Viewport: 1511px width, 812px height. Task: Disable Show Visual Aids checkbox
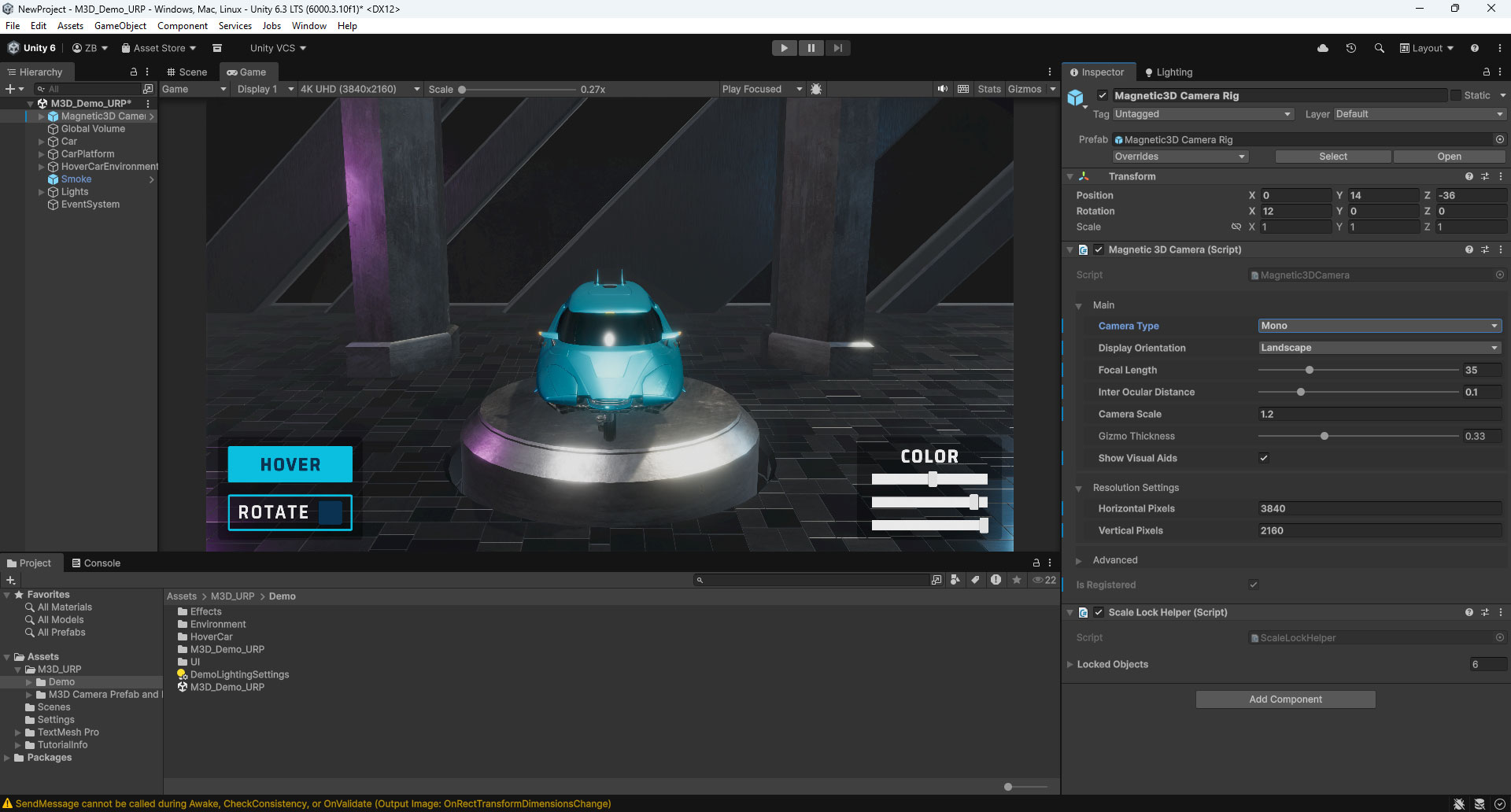tap(1264, 457)
